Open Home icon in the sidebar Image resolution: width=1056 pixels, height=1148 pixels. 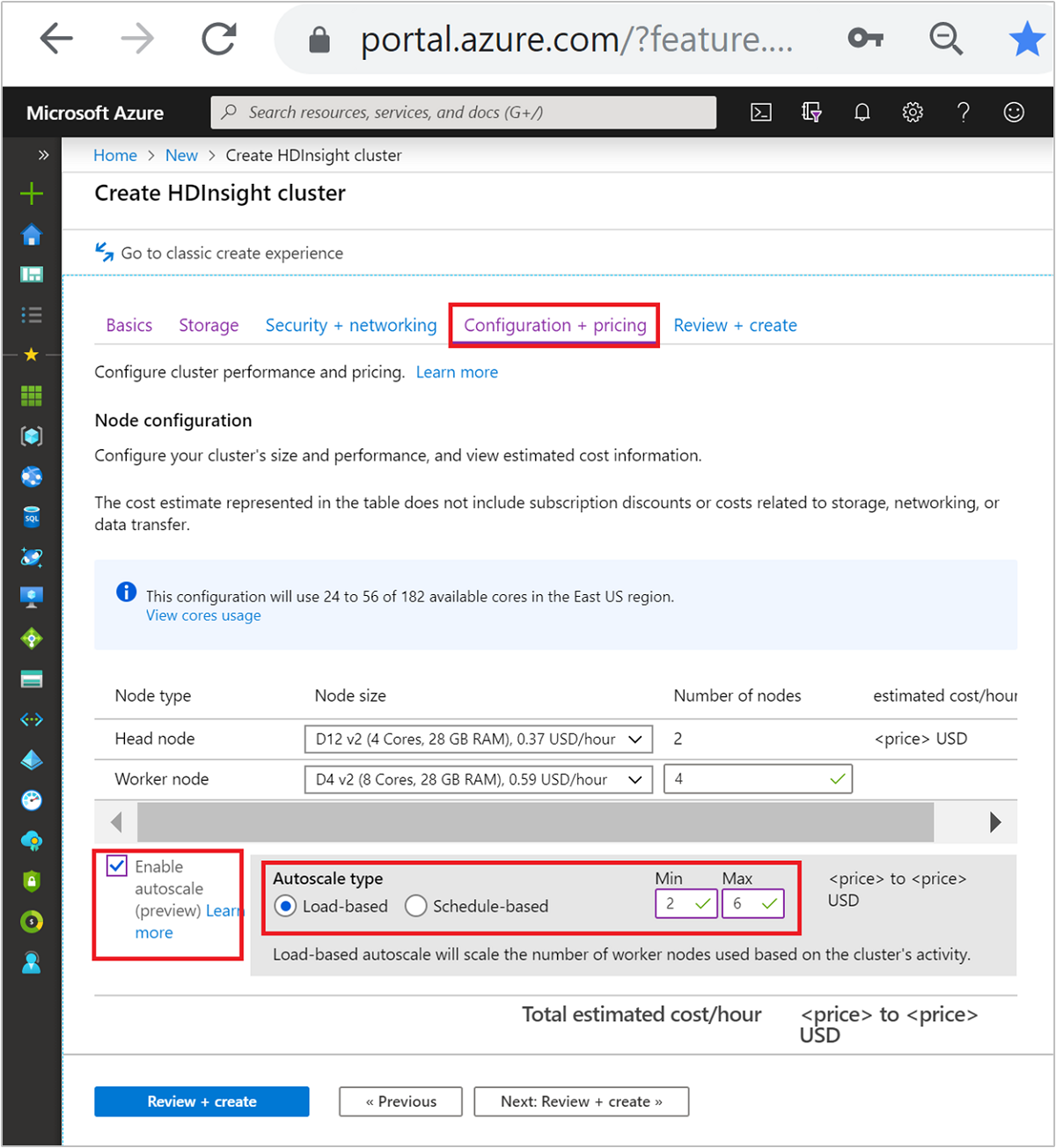32,234
